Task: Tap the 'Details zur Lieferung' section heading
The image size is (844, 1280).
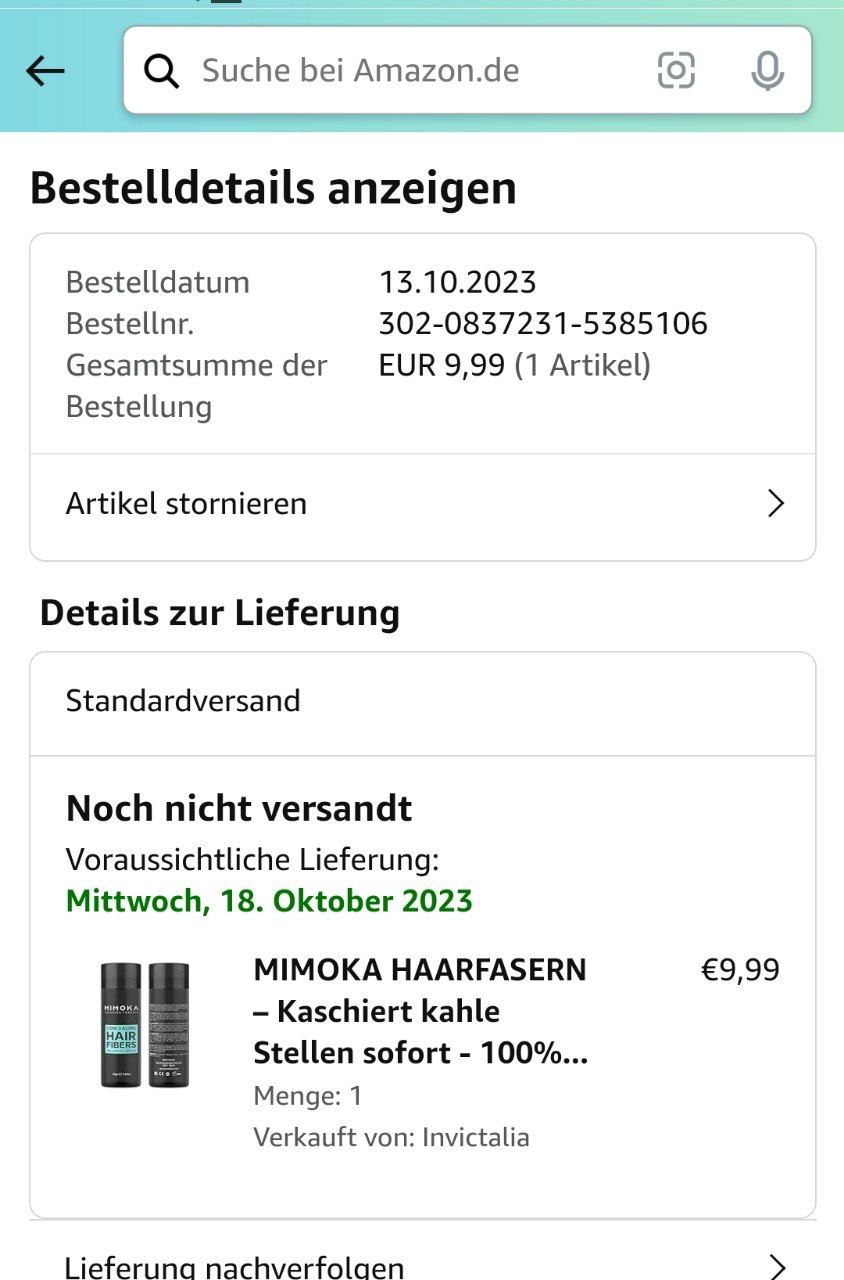Action: (x=220, y=612)
